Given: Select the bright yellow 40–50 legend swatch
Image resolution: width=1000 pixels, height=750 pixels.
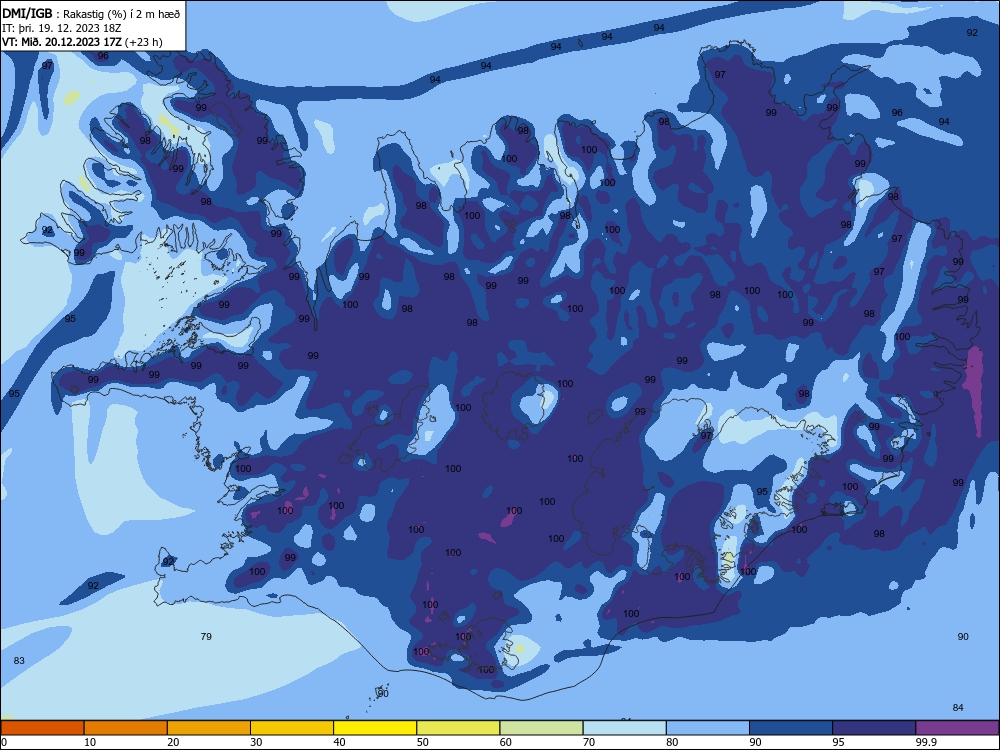Looking at the screenshot, I should point(375,728).
